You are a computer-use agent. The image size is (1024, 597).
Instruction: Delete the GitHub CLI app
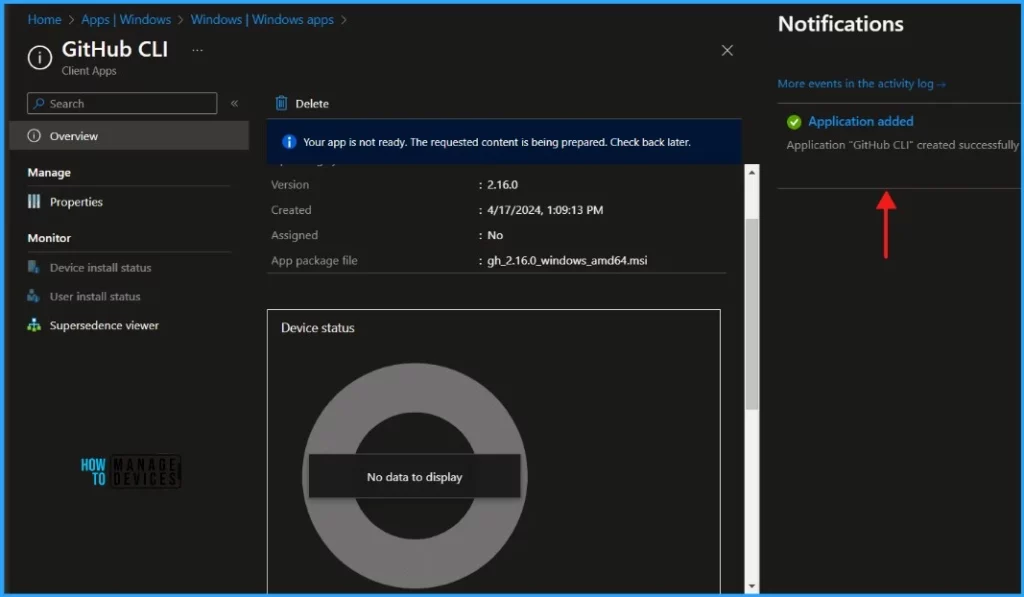coord(302,103)
